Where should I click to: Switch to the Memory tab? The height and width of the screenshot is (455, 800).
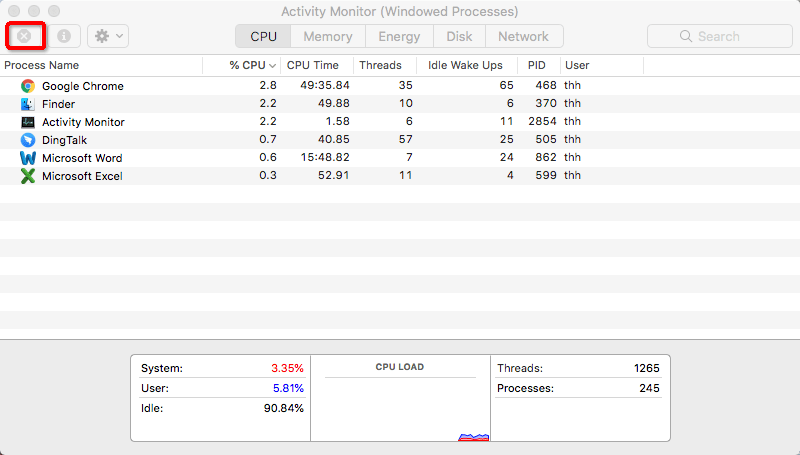(328, 36)
